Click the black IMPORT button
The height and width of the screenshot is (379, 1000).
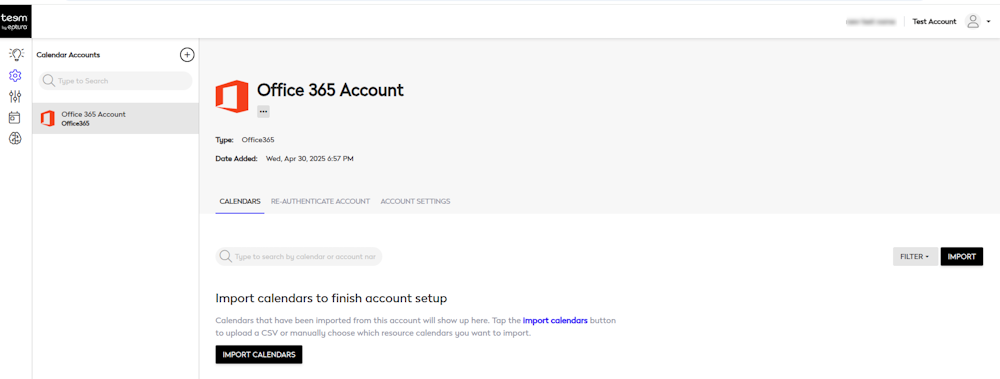(x=962, y=256)
